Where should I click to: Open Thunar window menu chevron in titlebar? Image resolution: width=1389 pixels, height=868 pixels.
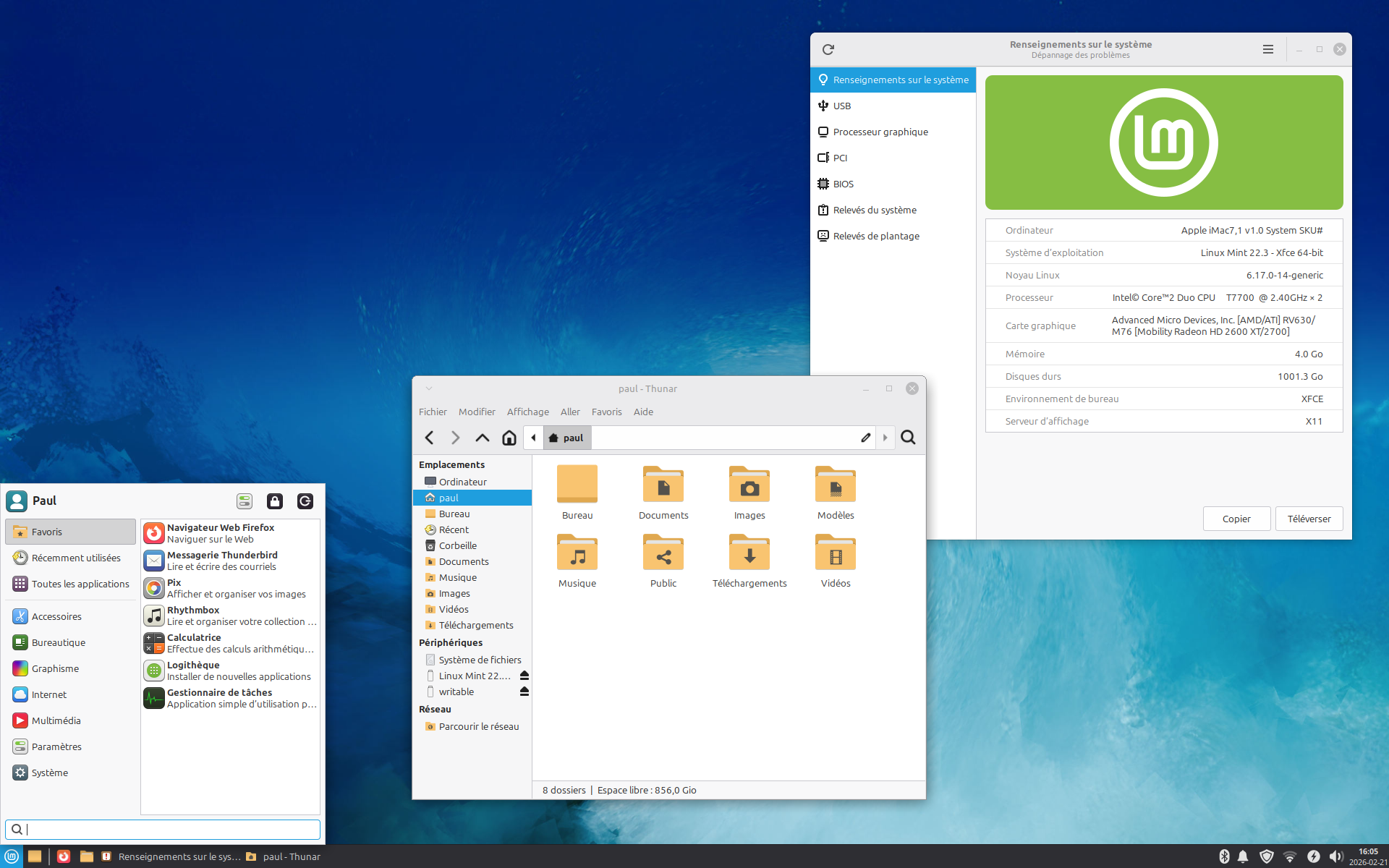pos(429,388)
